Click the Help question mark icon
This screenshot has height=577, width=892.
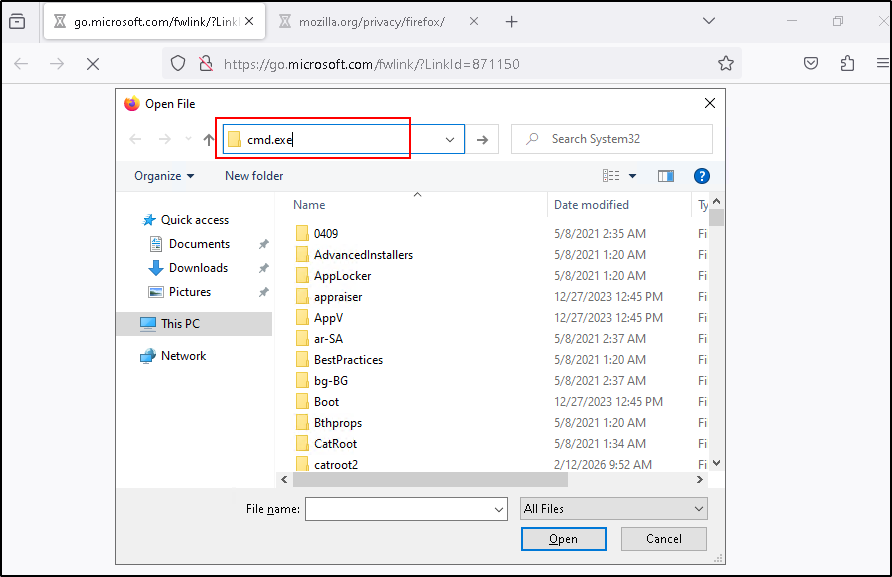(701, 176)
